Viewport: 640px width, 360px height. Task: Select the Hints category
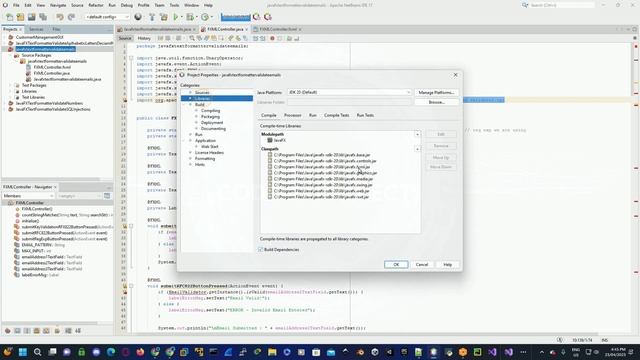tap(200, 164)
